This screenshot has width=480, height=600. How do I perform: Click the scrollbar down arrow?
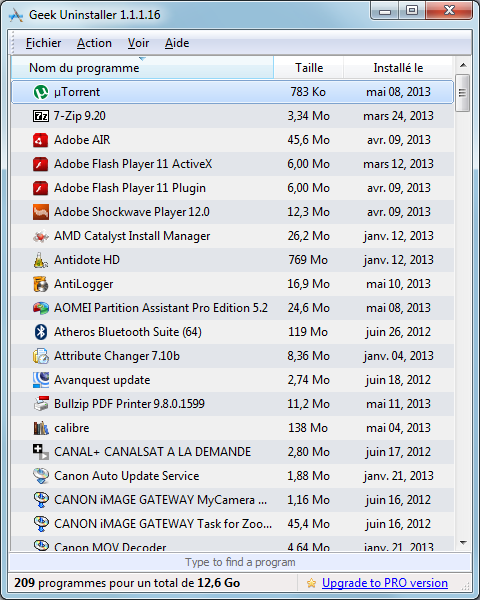[x=463, y=543]
